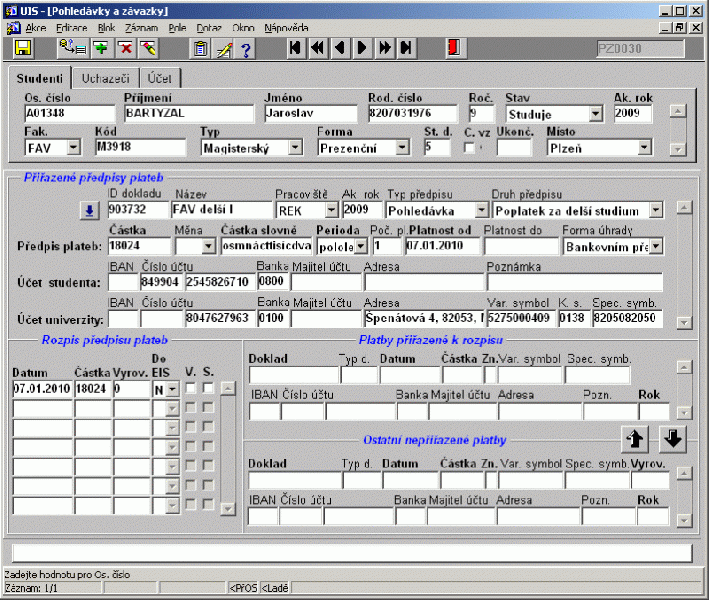Toggle the C. vz checkbox
The image size is (709, 600).
(470, 147)
